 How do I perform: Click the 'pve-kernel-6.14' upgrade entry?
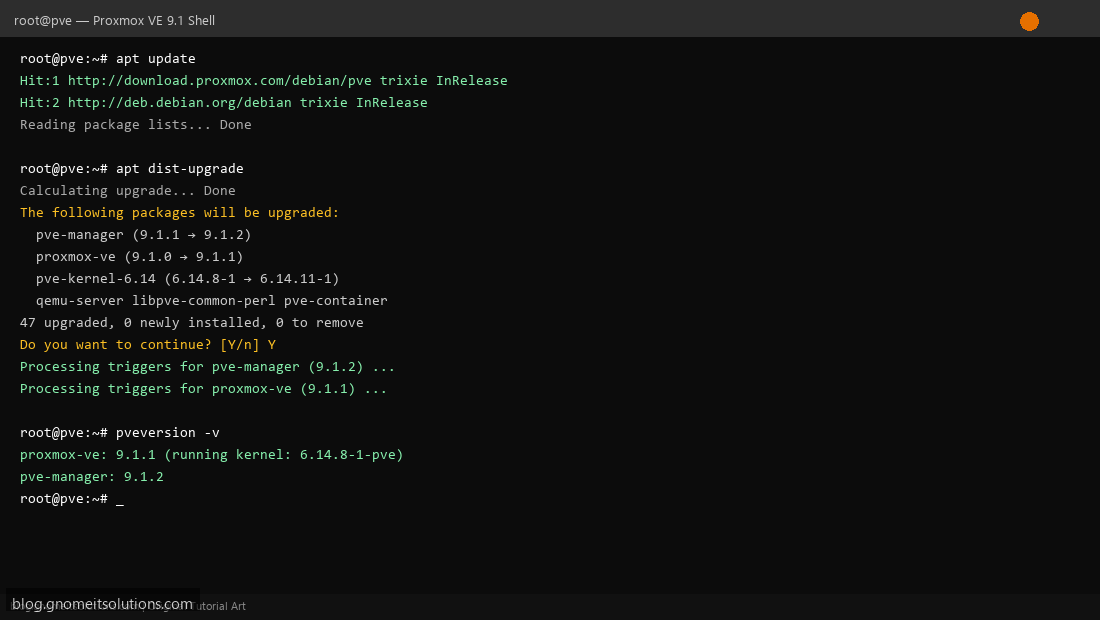click(x=187, y=278)
